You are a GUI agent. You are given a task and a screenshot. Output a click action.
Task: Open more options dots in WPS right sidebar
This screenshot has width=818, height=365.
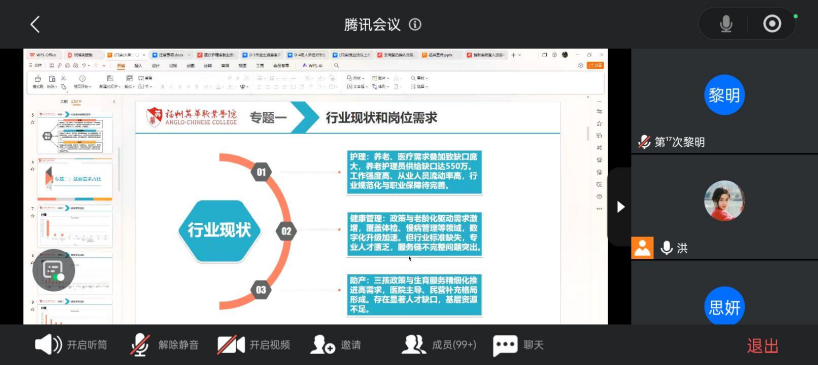(x=599, y=208)
